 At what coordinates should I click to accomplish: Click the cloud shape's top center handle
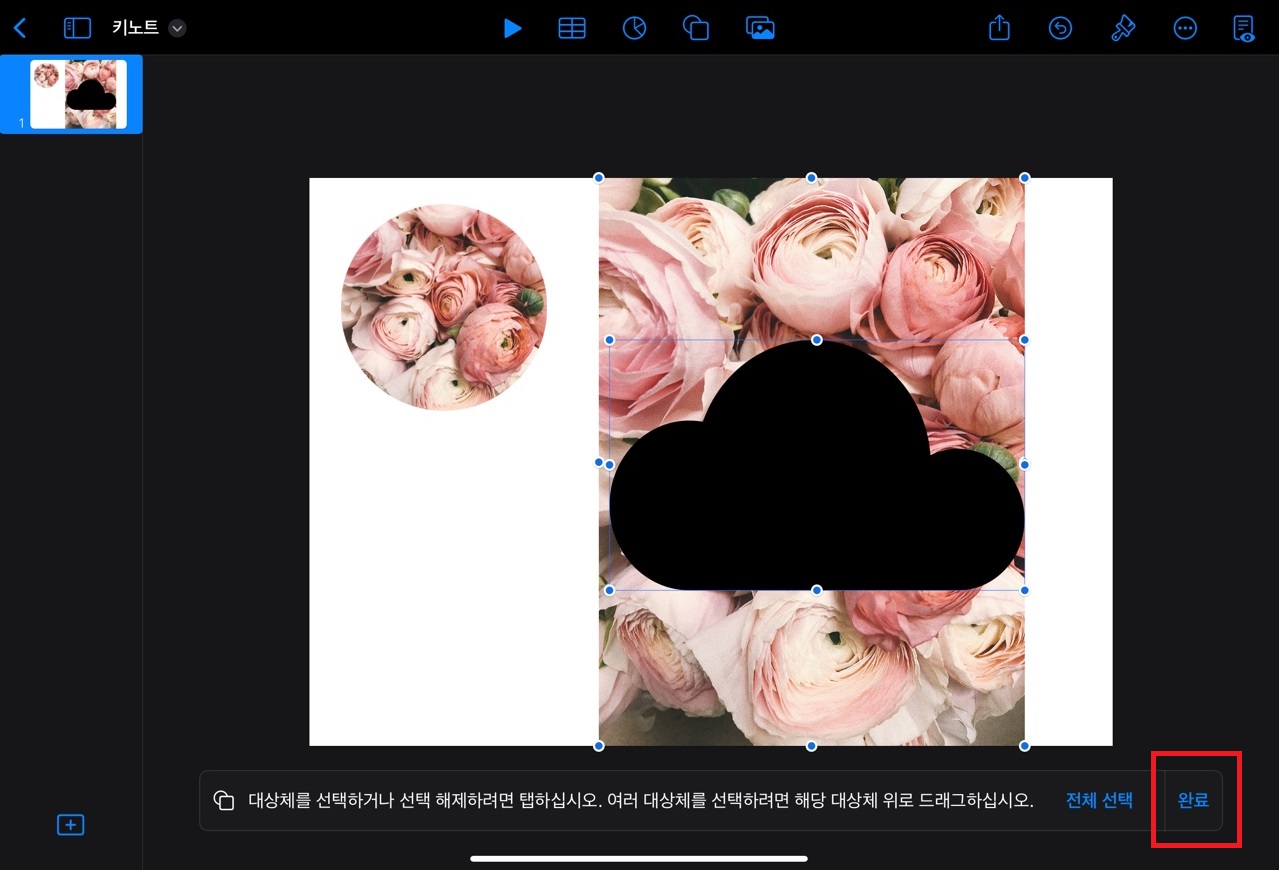click(x=817, y=340)
